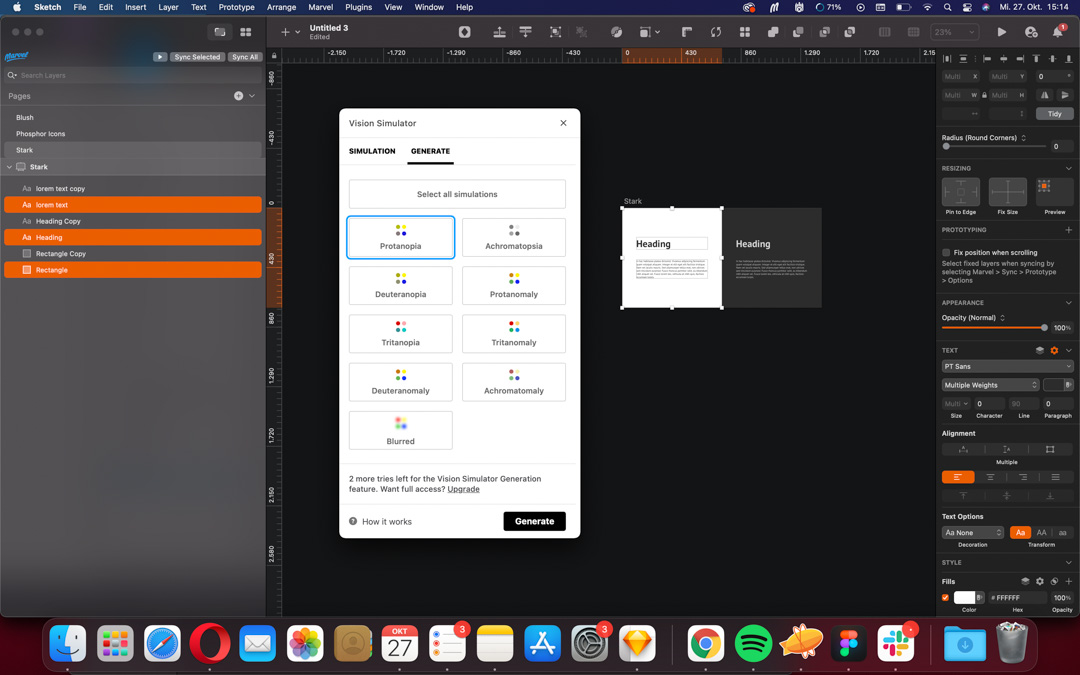Viewport: 1080px width, 675px height.
Task: Set text alignment to right
Action: click(1023, 477)
